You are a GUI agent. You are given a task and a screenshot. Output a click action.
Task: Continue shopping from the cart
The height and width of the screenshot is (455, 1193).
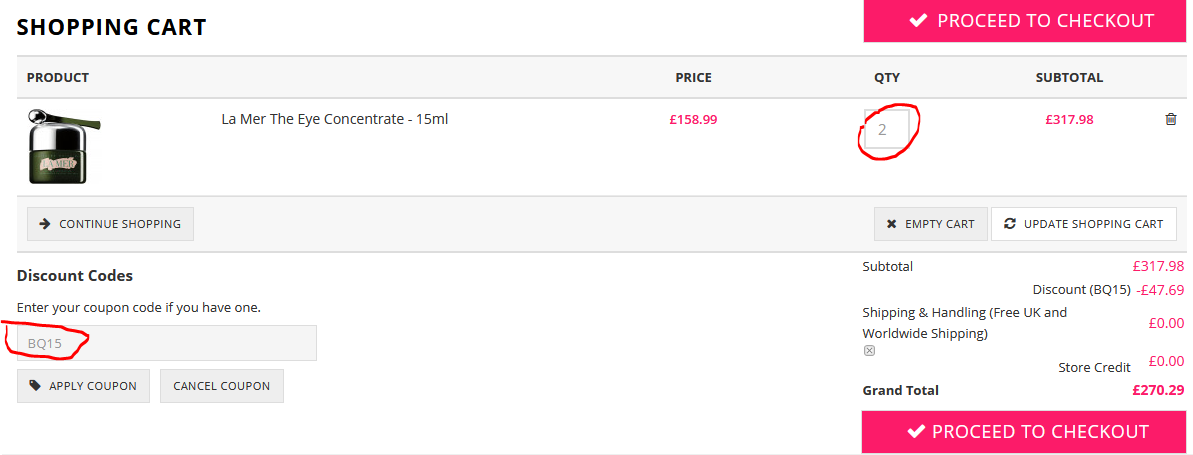coord(110,224)
